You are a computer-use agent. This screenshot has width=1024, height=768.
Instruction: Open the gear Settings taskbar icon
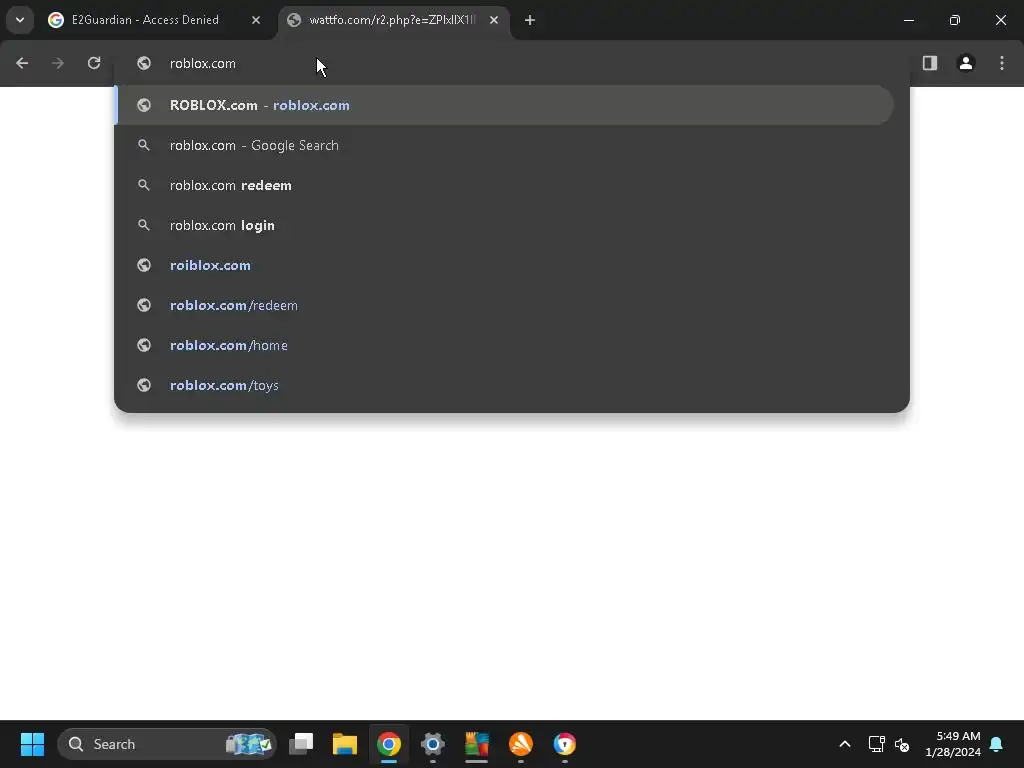pos(432,744)
